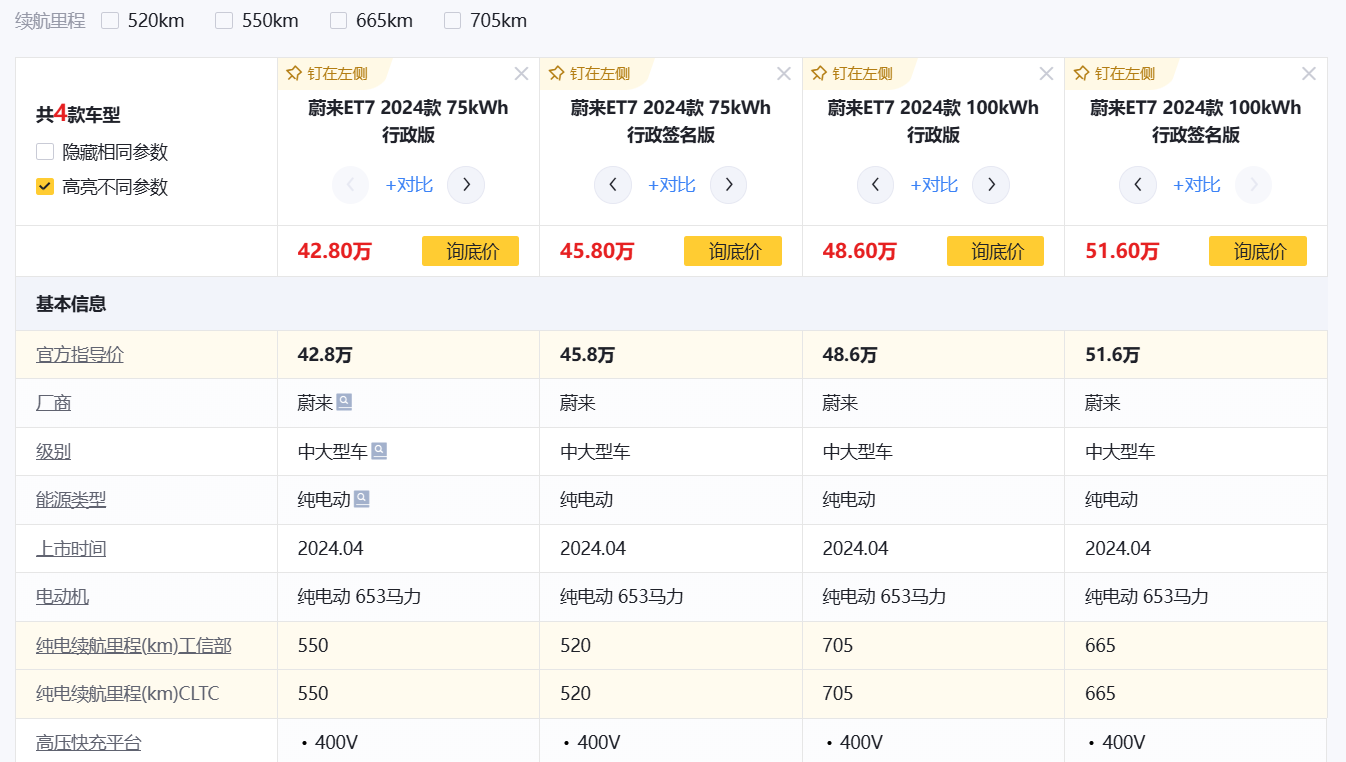This screenshot has width=1346, height=762.
Task: Click 询底价 button for 42.80万 model
Action: click(470, 251)
